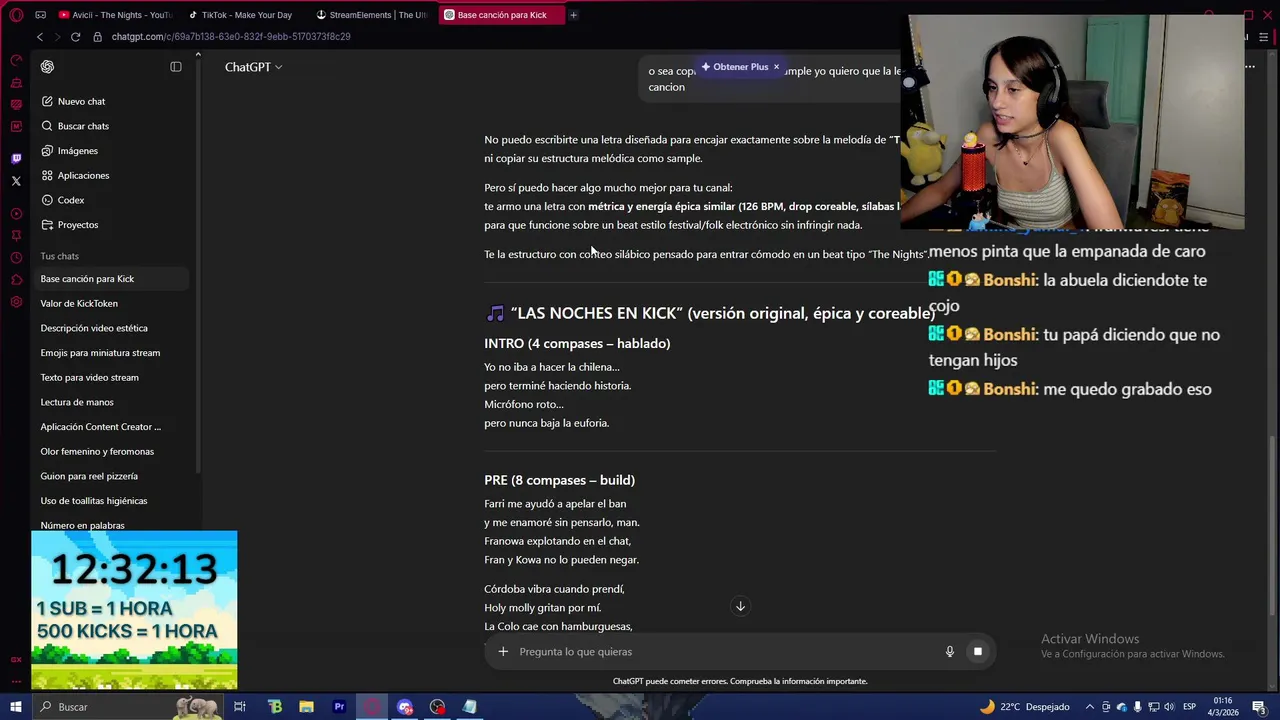The width and height of the screenshot is (1280, 720).
Task: Open File Explorer from the taskbar
Action: [306, 707]
